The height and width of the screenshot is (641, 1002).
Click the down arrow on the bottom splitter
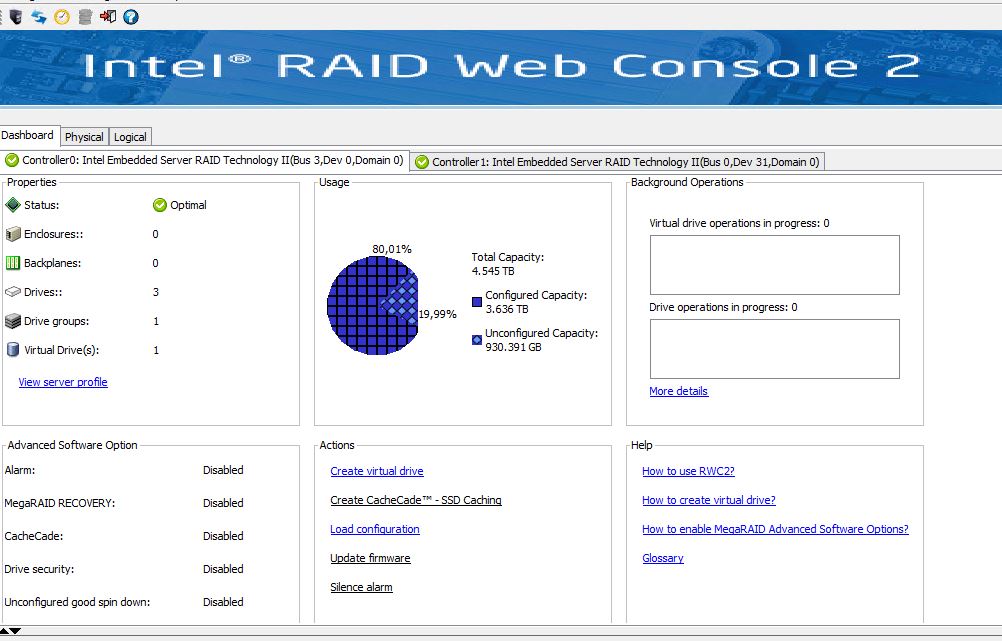(x=15, y=631)
